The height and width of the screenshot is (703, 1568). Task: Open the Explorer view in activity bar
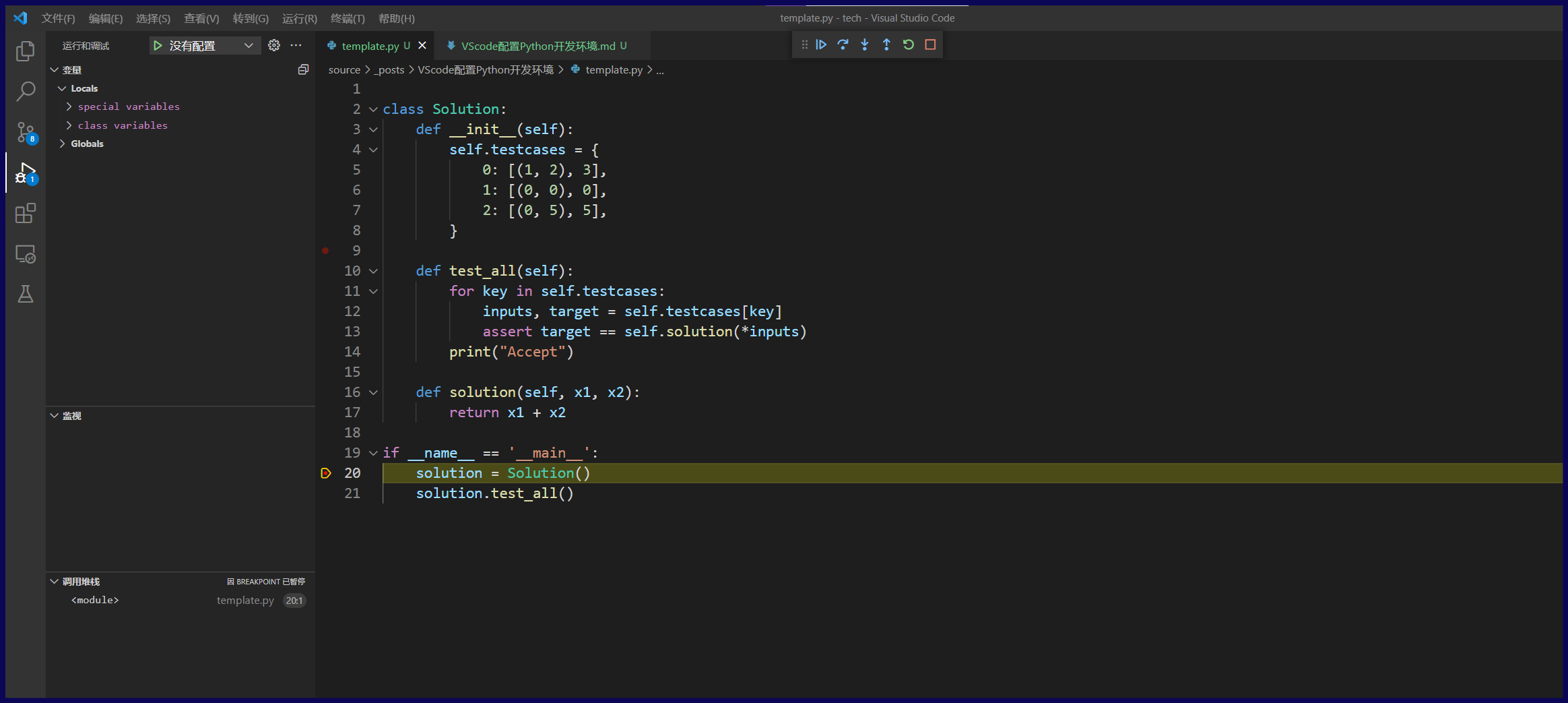[26, 51]
